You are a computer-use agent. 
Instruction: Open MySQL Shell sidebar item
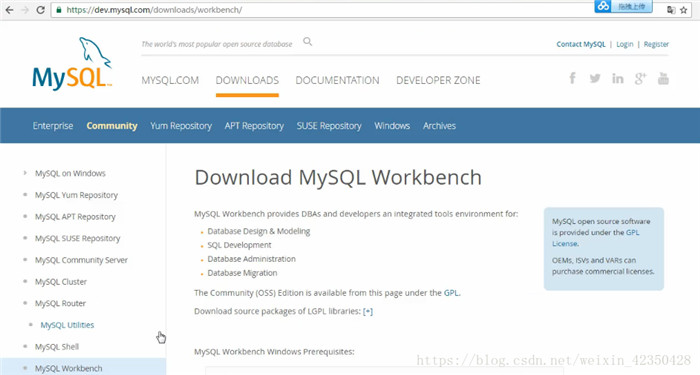coord(57,347)
